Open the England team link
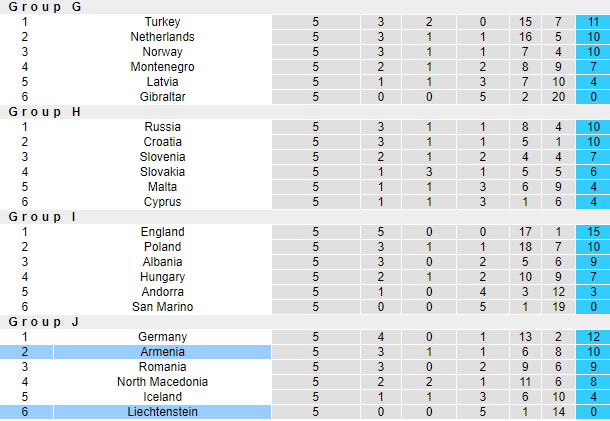Screen dimensions: 610x421 point(162,232)
